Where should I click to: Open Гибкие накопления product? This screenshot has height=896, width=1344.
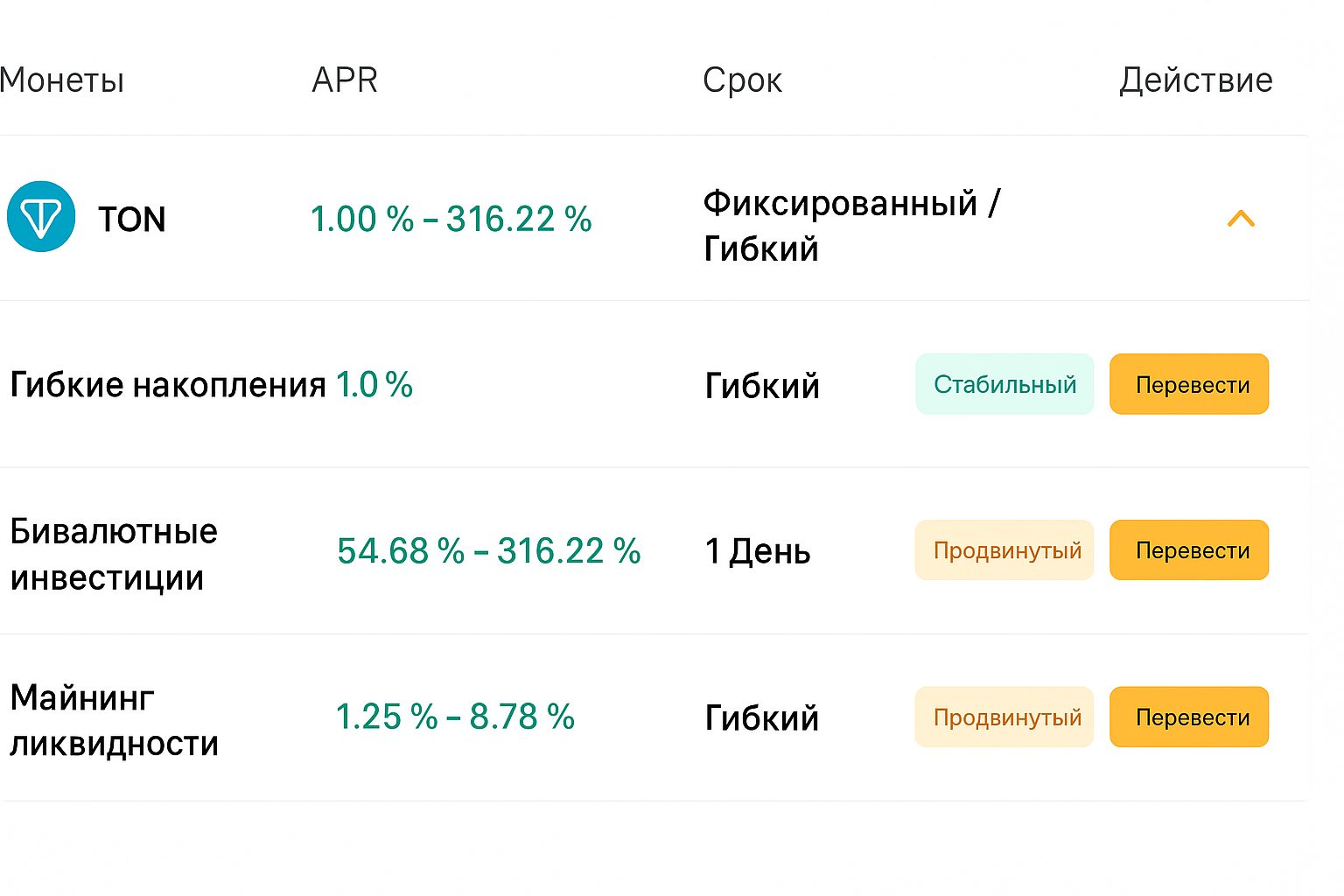pos(168,385)
